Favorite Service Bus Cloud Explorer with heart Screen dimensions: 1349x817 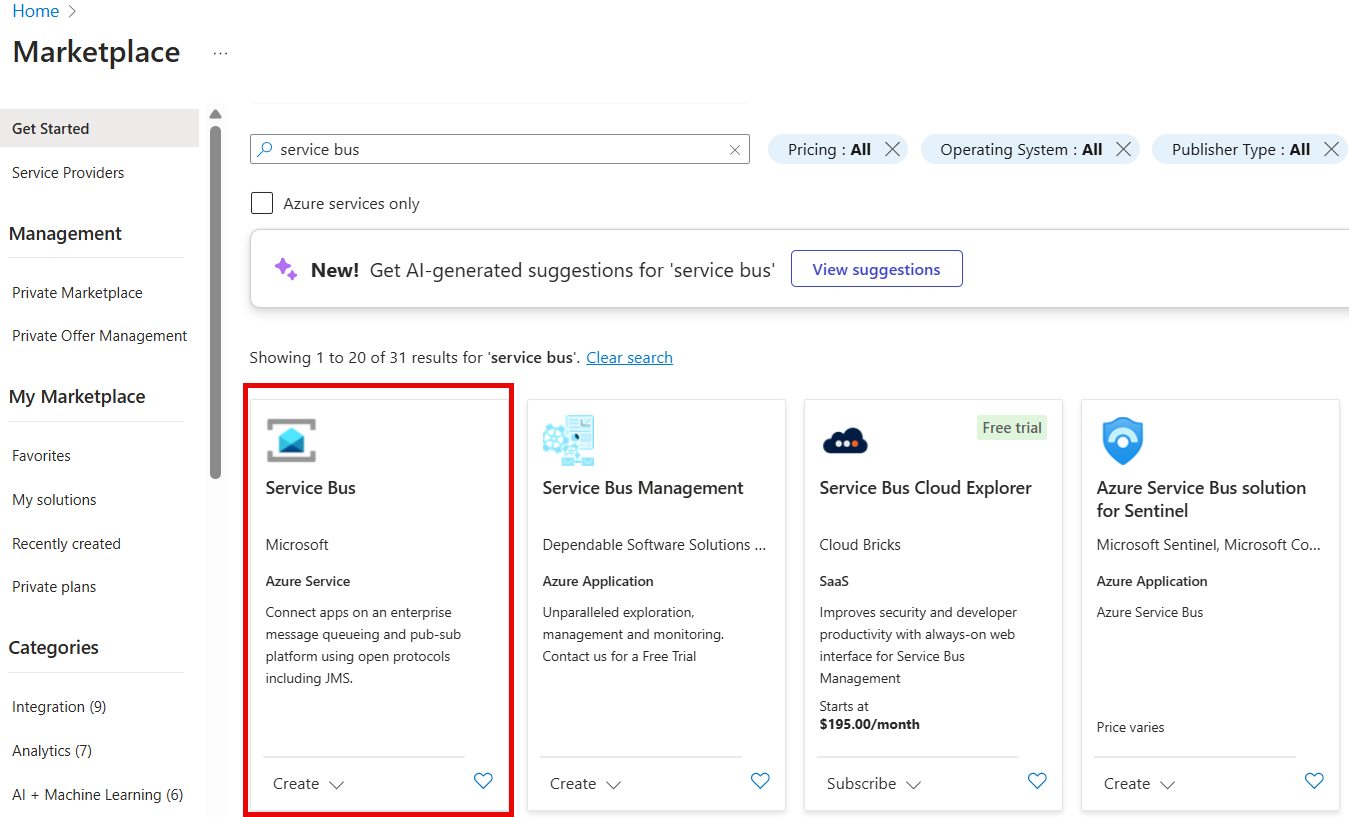(1037, 781)
